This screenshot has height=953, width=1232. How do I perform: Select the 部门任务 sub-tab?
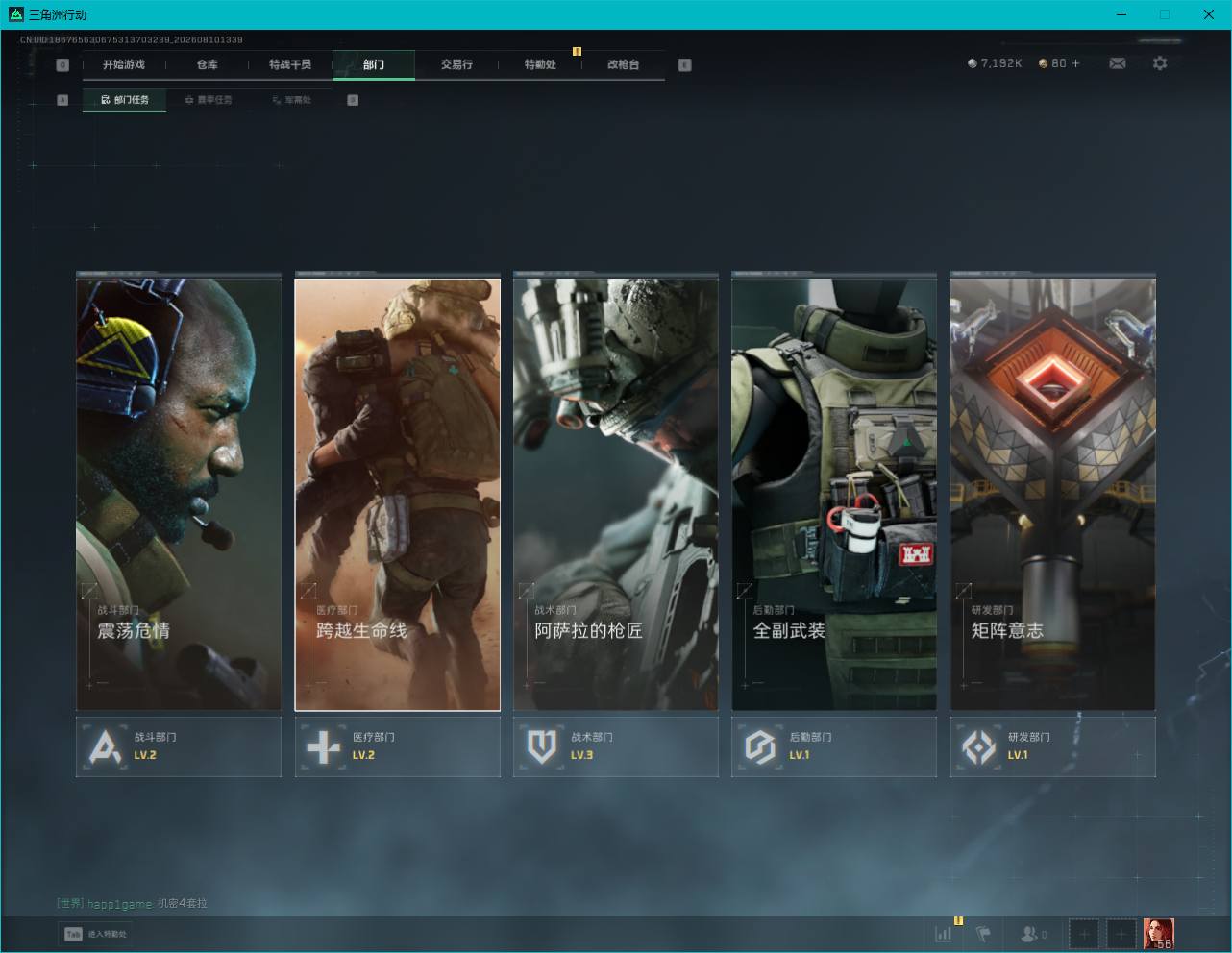pyautogui.click(x=124, y=100)
